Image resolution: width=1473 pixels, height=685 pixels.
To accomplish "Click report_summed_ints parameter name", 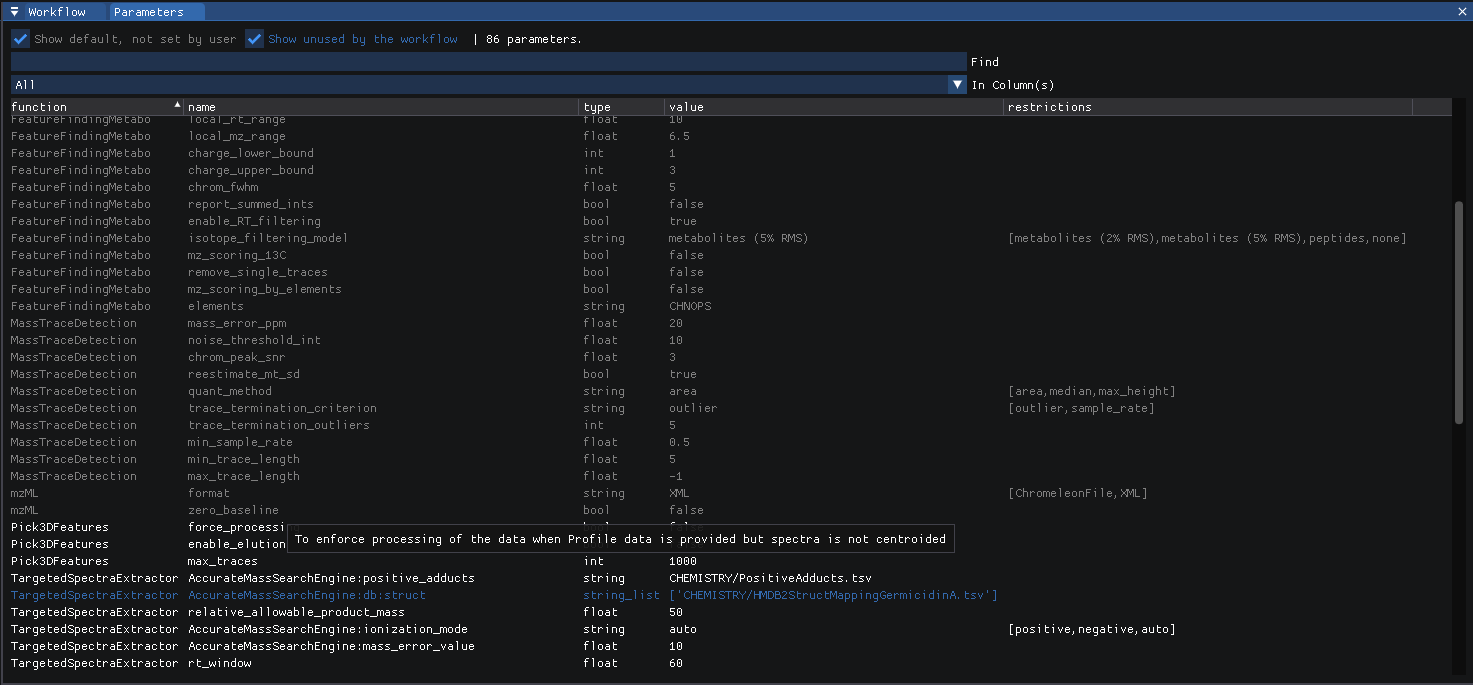I will (250, 204).
